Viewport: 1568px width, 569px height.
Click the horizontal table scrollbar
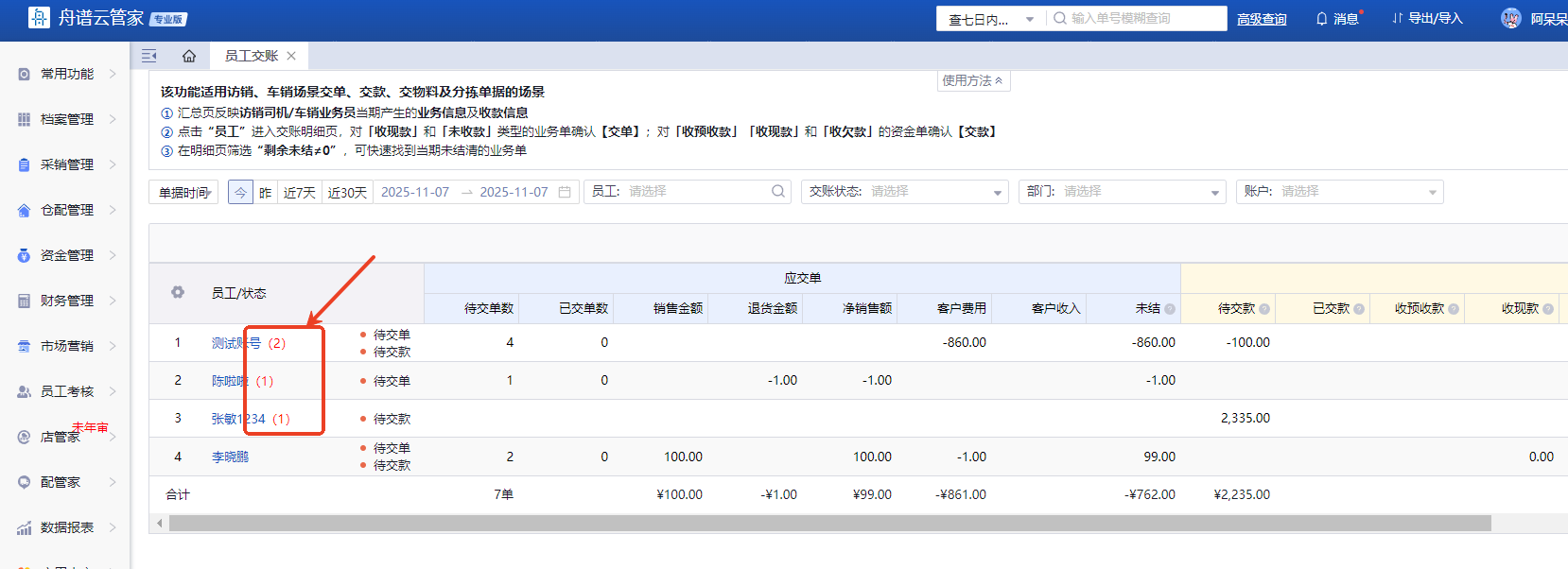coord(829,524)
